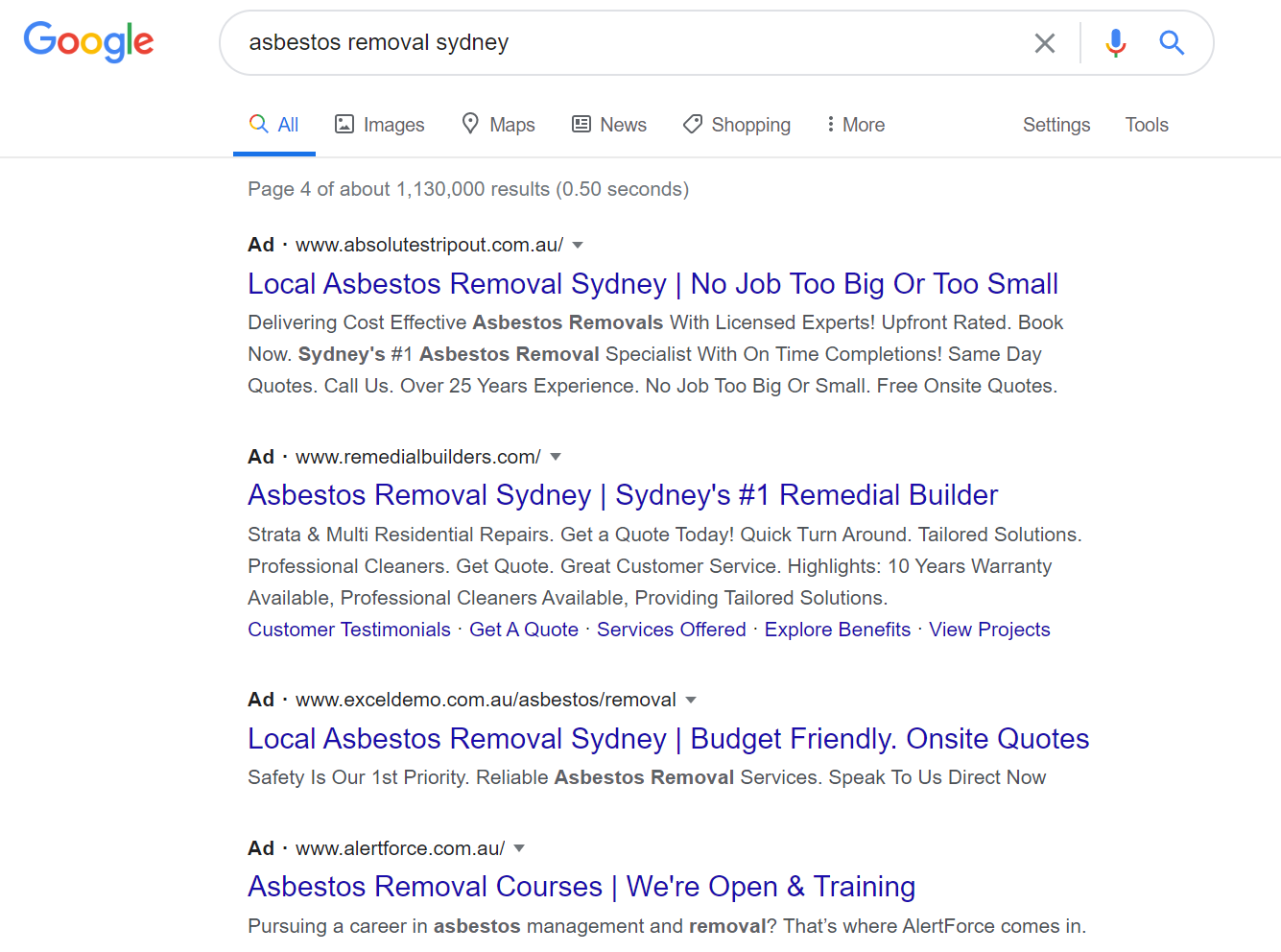The height and width of the screenshot is (952, 1281).
Task: Expand ad info arrow for absolutestripout.com.au
Action: coord(578,246)
